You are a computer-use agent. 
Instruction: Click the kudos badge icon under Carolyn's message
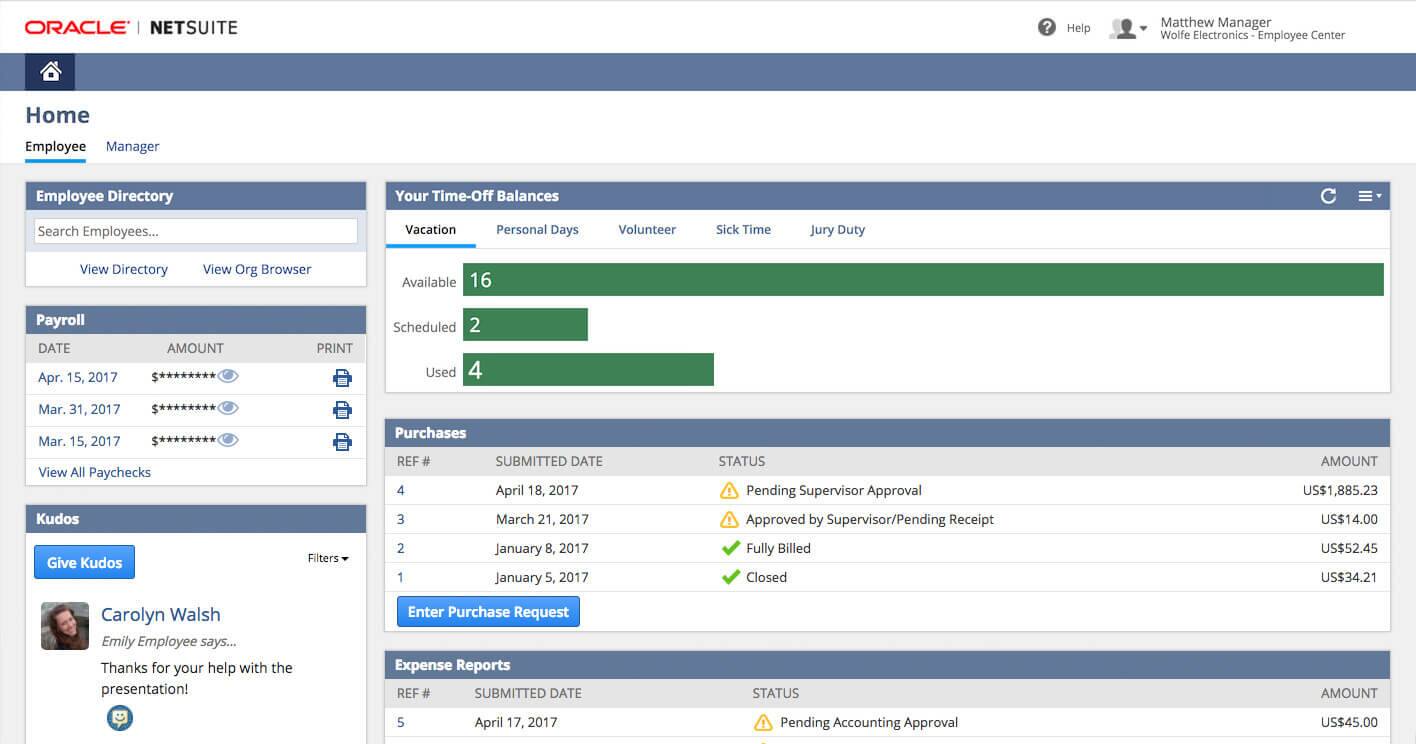pos(120,718)
